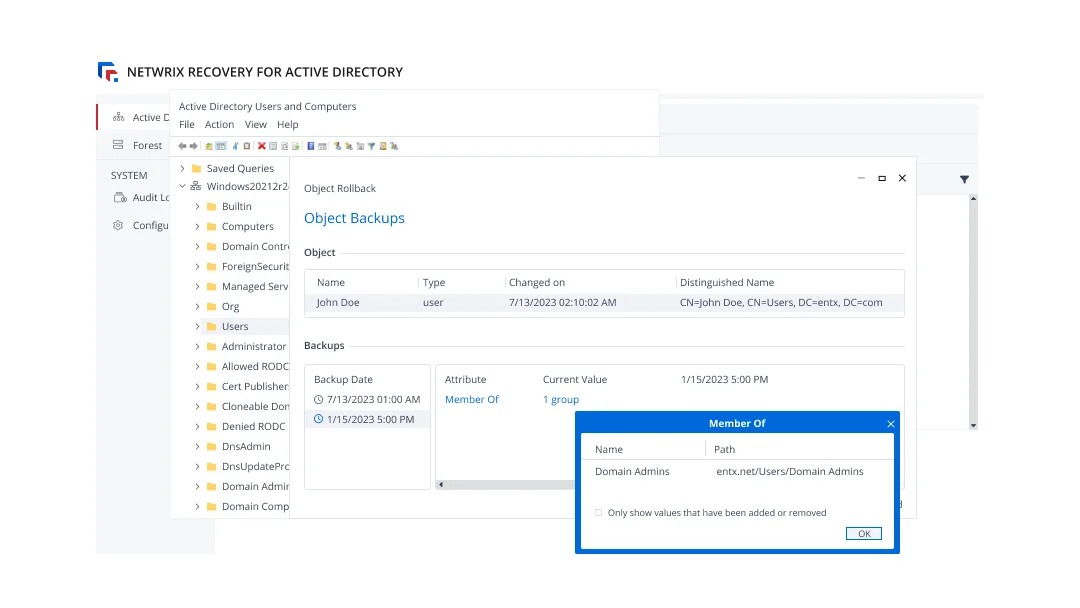
Task: Open the Action menu
Action: click(219, 125)
